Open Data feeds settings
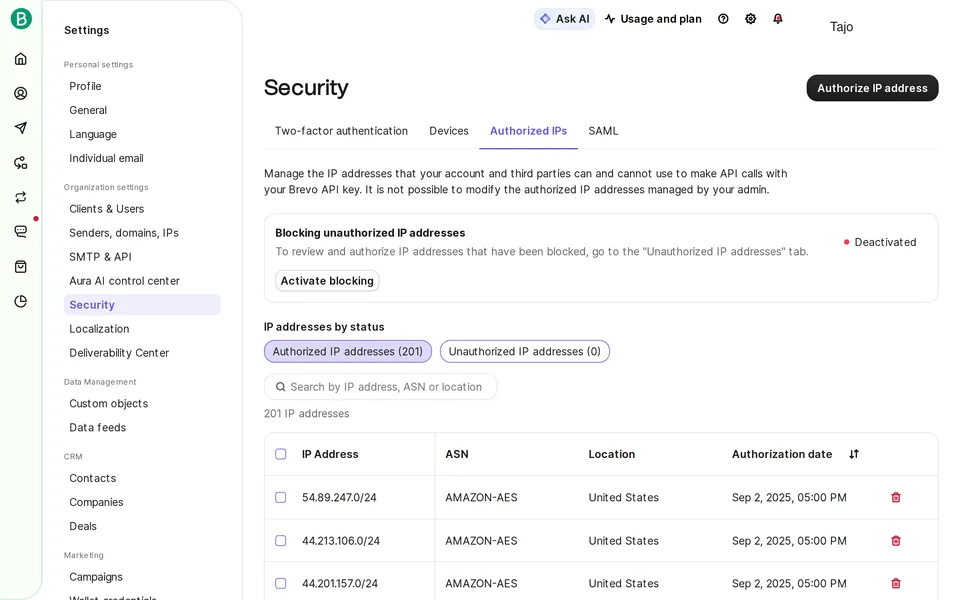 97,427
